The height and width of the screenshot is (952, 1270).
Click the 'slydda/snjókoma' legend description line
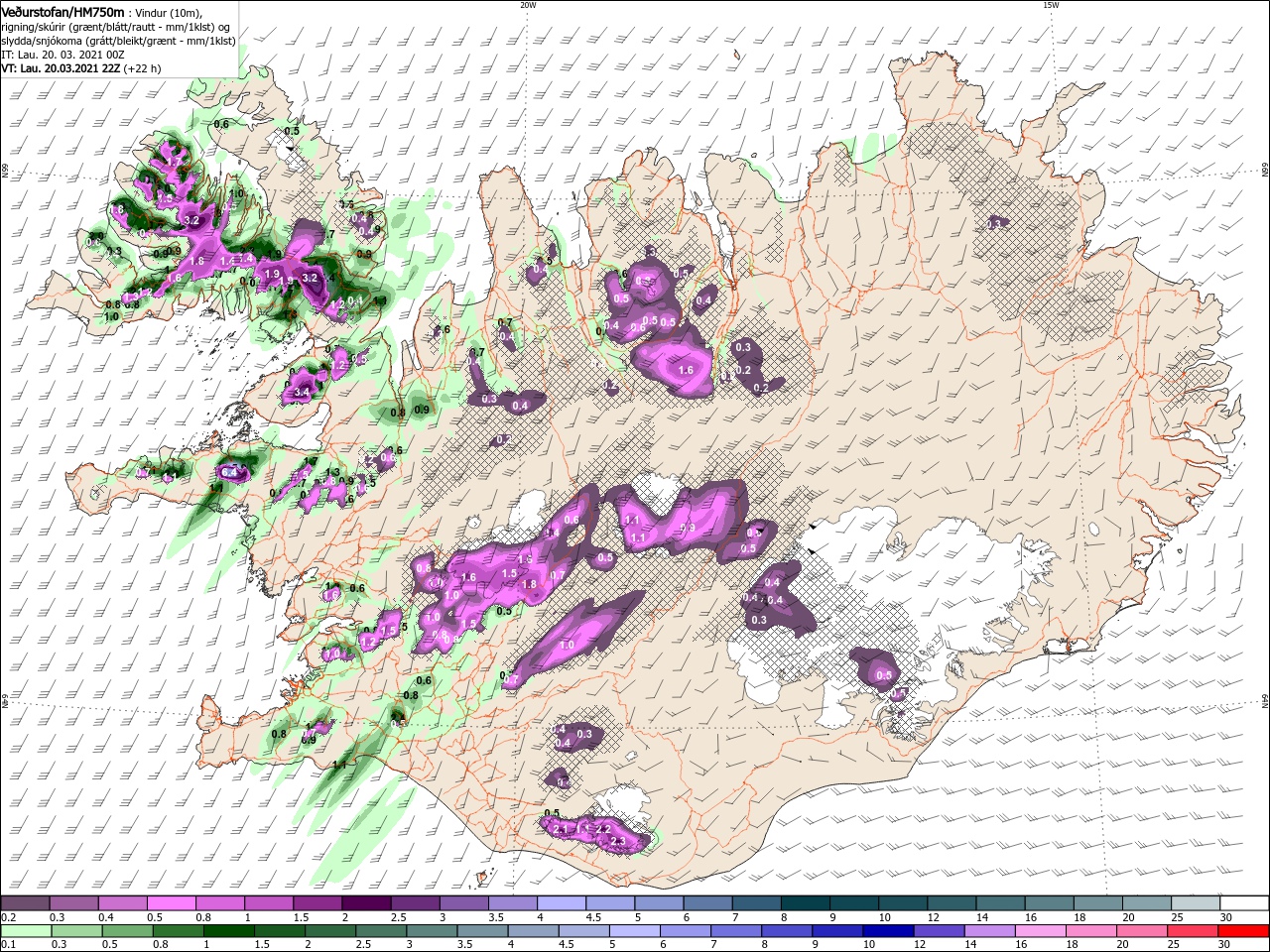point(119,42)
